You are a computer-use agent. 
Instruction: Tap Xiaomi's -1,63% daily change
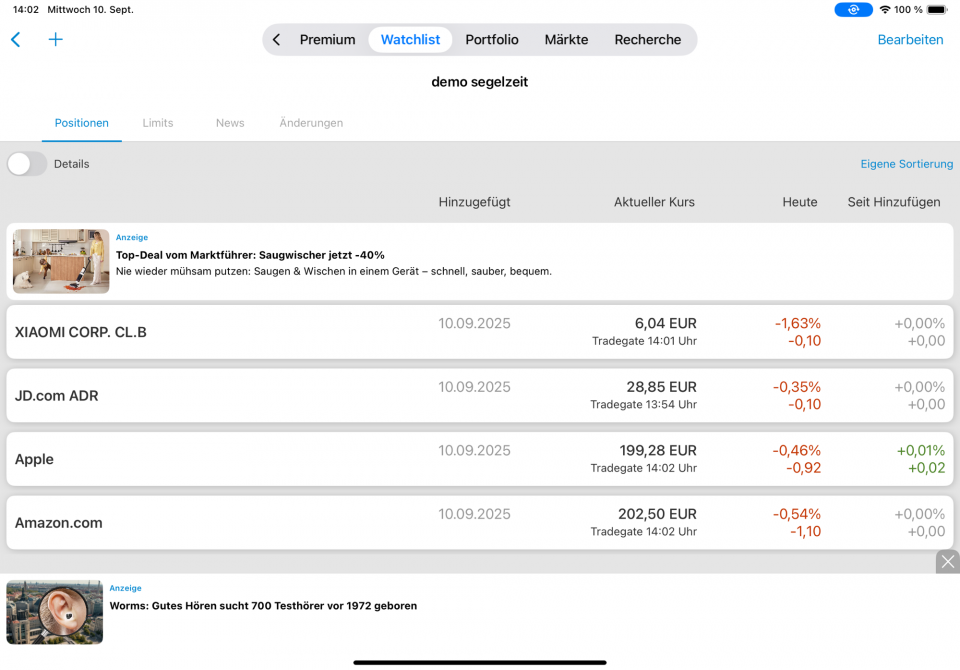[x=798, y=323]
